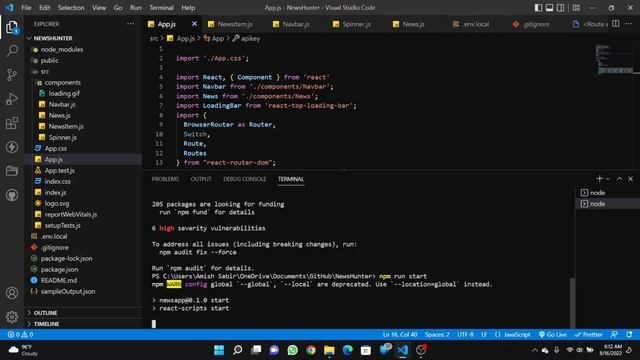
Task: Open Source Control view
Action: (12, 75)
